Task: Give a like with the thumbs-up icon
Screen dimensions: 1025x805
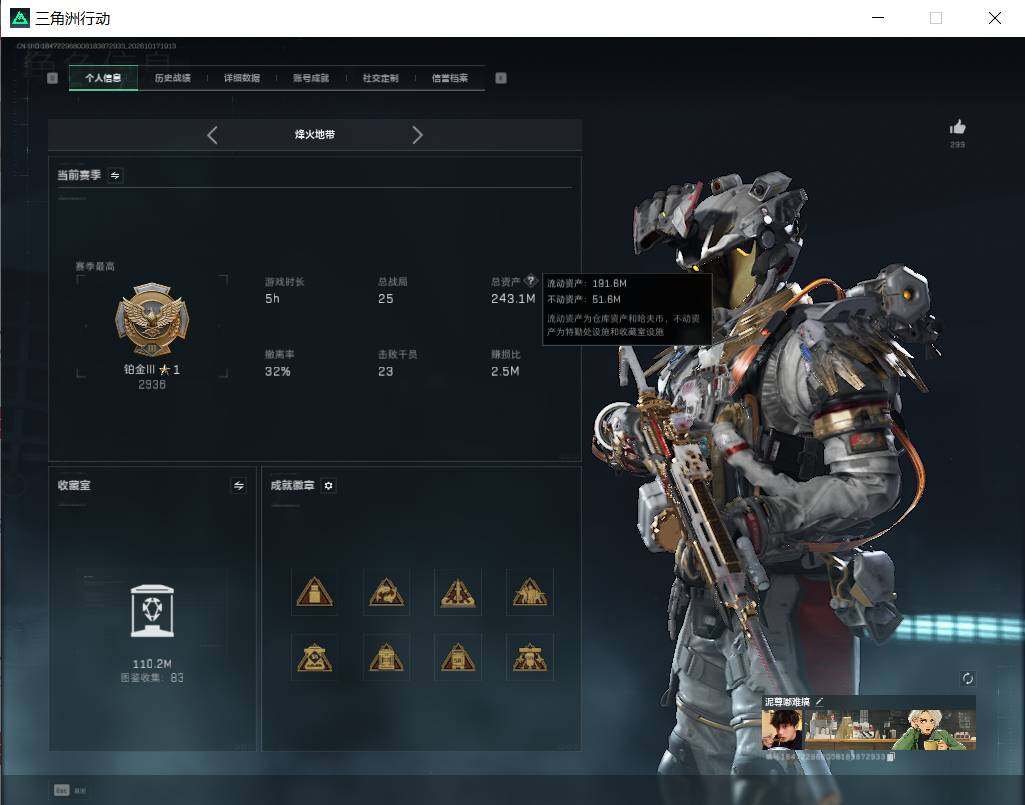Action: 958,127
